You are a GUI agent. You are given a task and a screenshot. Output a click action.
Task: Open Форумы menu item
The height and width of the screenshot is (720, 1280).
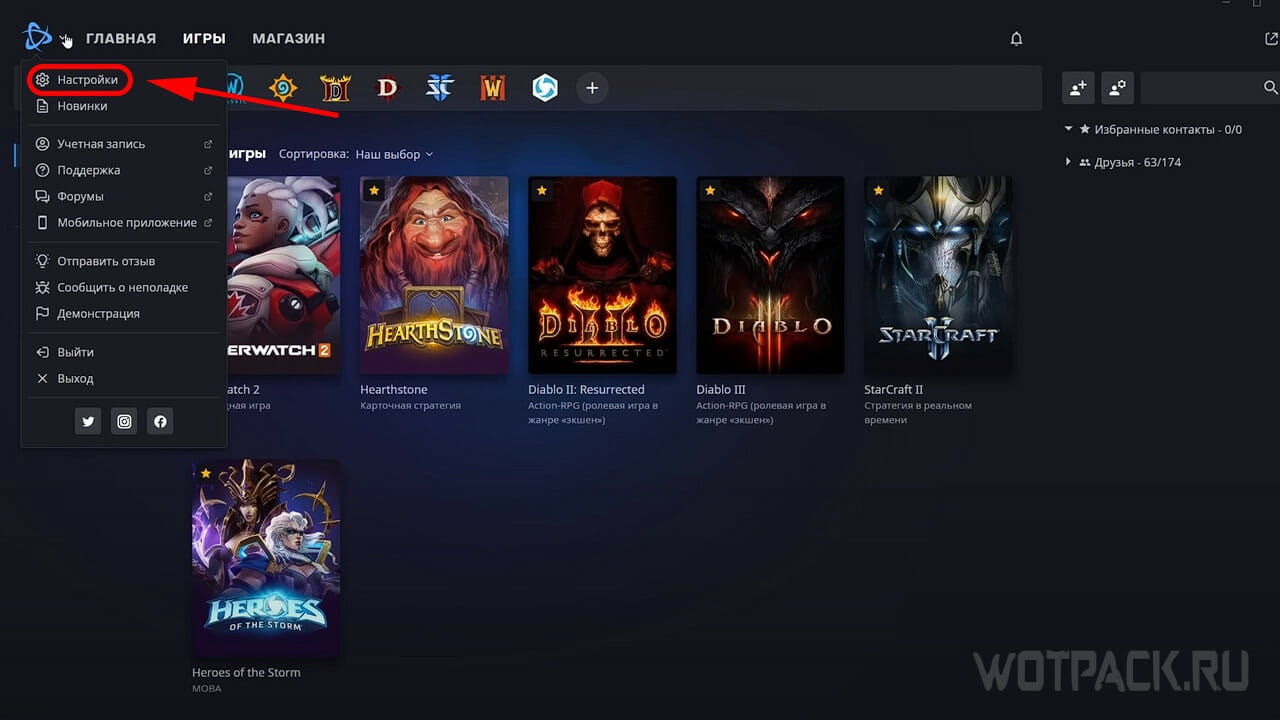point(122,197)
